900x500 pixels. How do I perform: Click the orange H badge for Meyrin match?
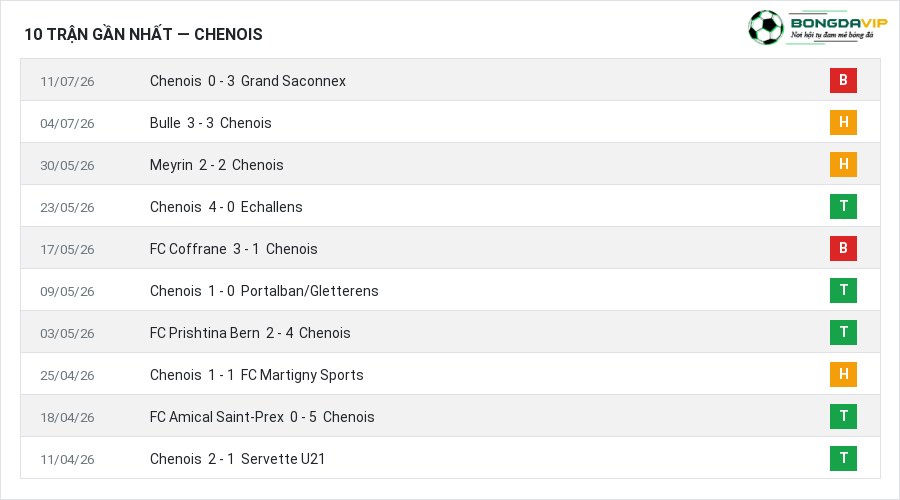(843, 164)
